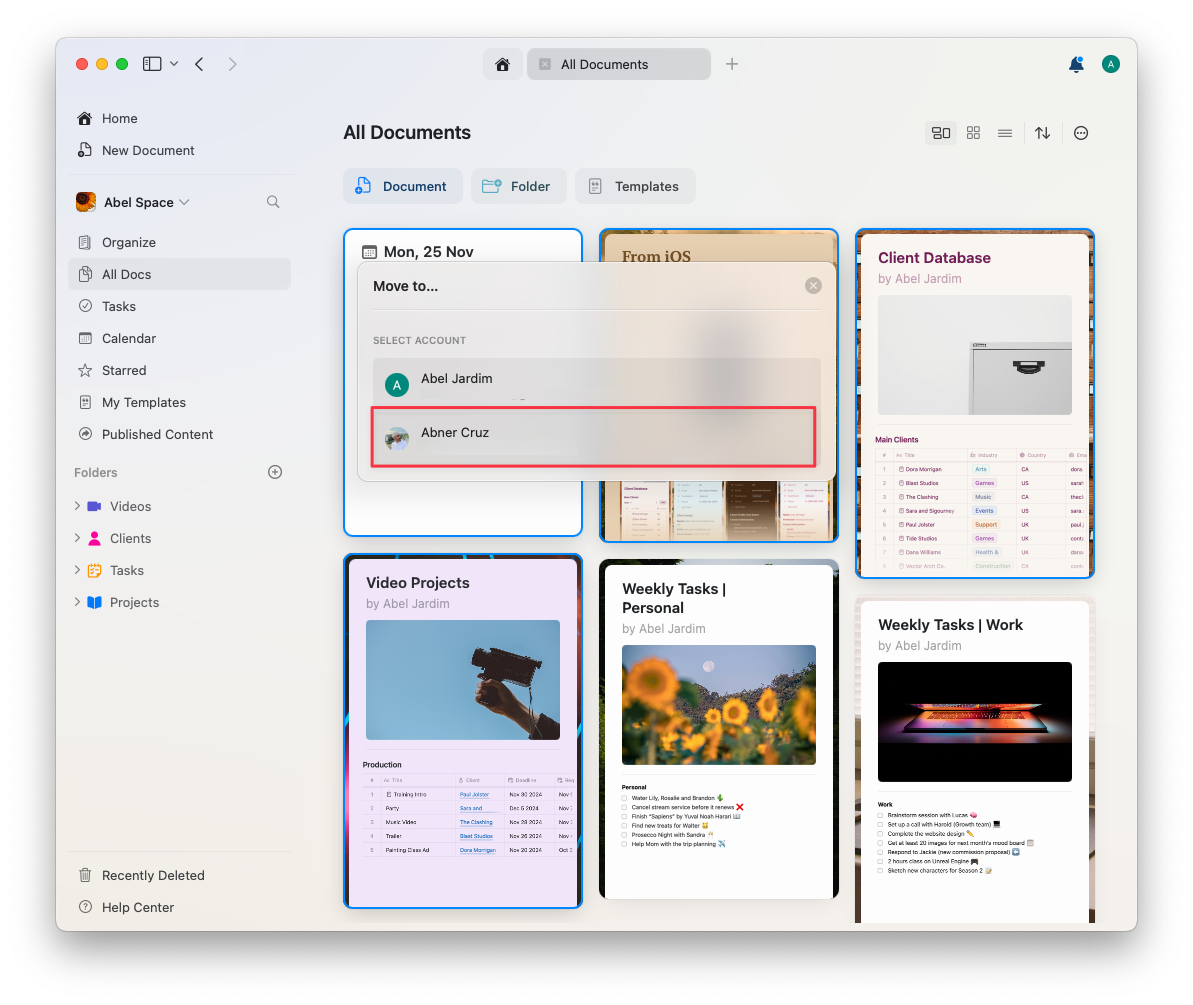
Task: Open the home tab icon
Action: 502,65
